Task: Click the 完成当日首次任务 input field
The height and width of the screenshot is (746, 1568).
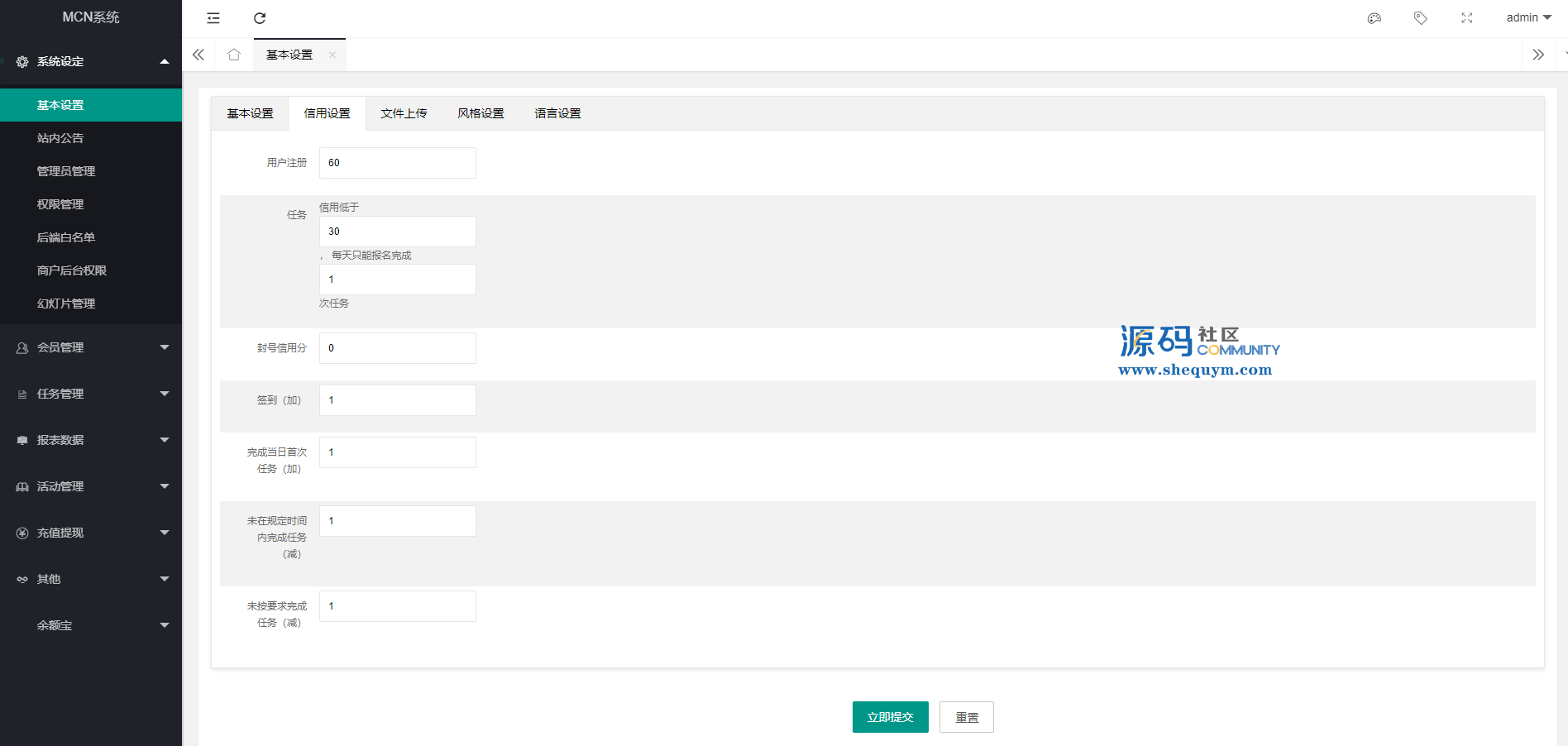Action: pos(398,452)
